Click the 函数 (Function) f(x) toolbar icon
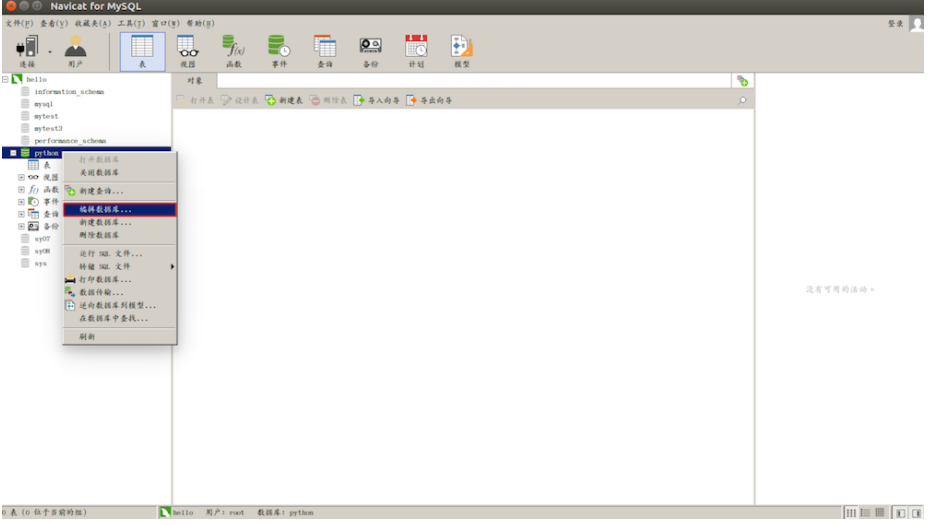Image resolution: width=932 pixels, height=525 pixels. point(234,51)
